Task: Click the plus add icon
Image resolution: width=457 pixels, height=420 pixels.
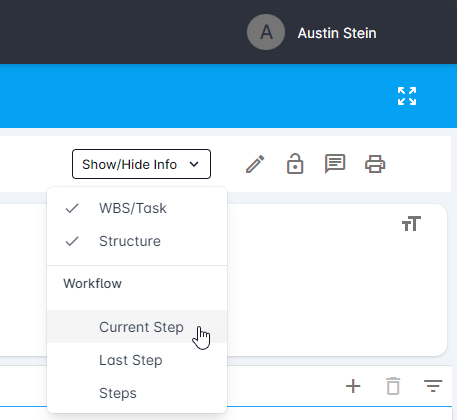Action: point(353,386)
